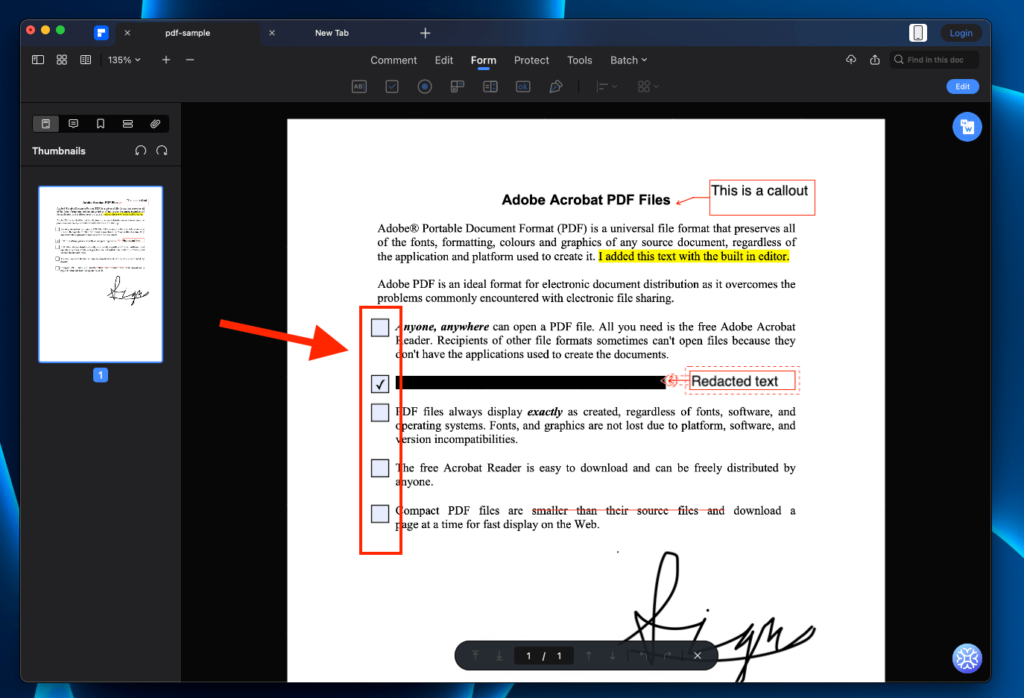The image size is (1024, 698).
Task: Jump to first page in navigation bar
Action: point(475,656)
